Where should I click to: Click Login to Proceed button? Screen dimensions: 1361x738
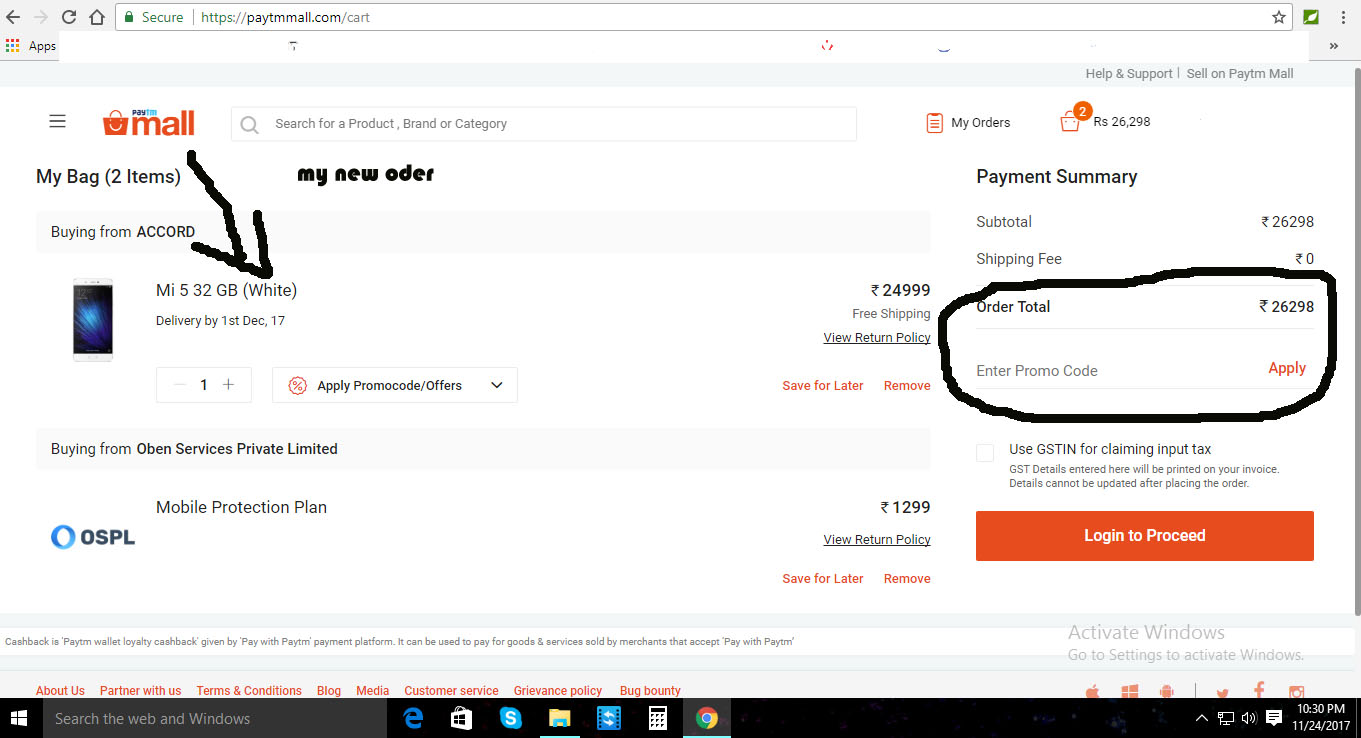[1145, 536]
